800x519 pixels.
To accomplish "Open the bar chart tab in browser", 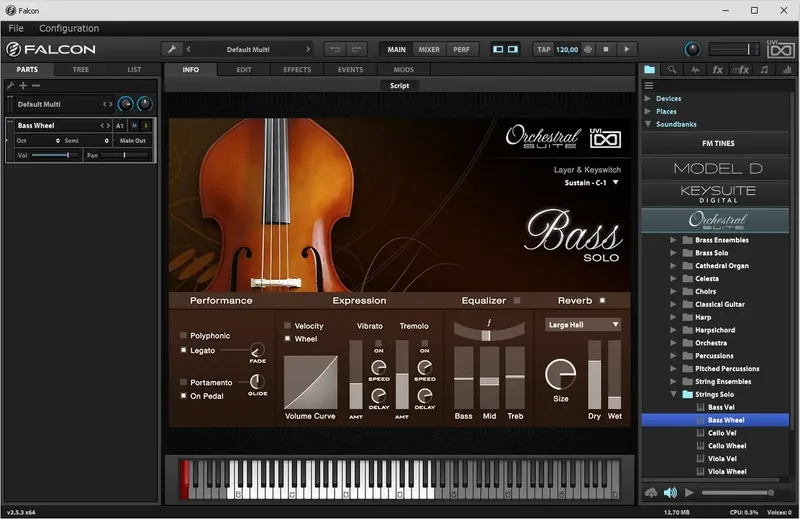I will coord(787,69).
